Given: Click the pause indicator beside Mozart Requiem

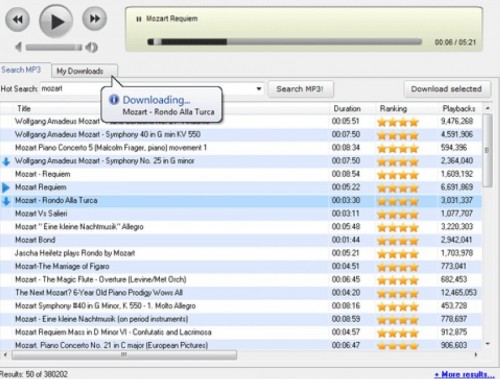Looking at the screenshot, I should click(139, 19).
